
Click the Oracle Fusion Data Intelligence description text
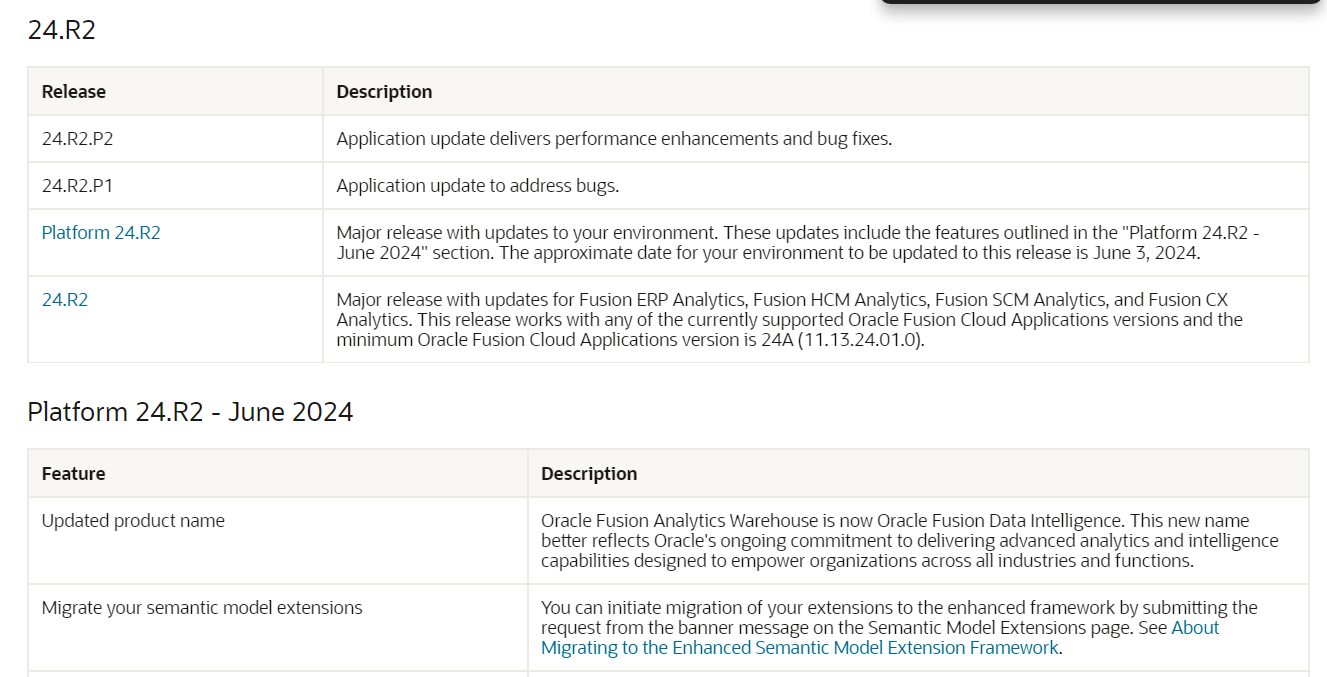[x=909, y=541]
